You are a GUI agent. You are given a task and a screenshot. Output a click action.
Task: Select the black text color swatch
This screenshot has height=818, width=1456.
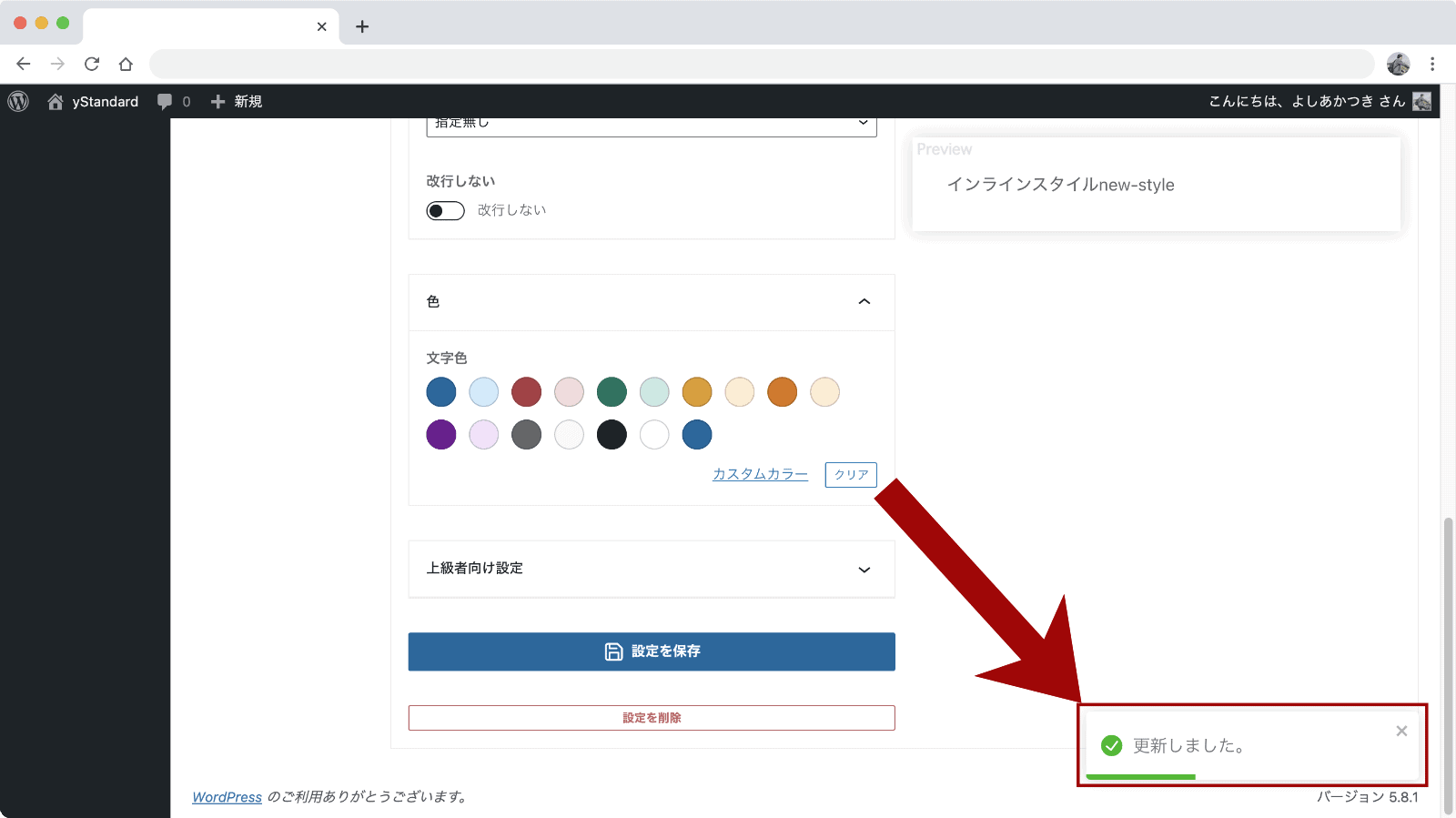612,435
